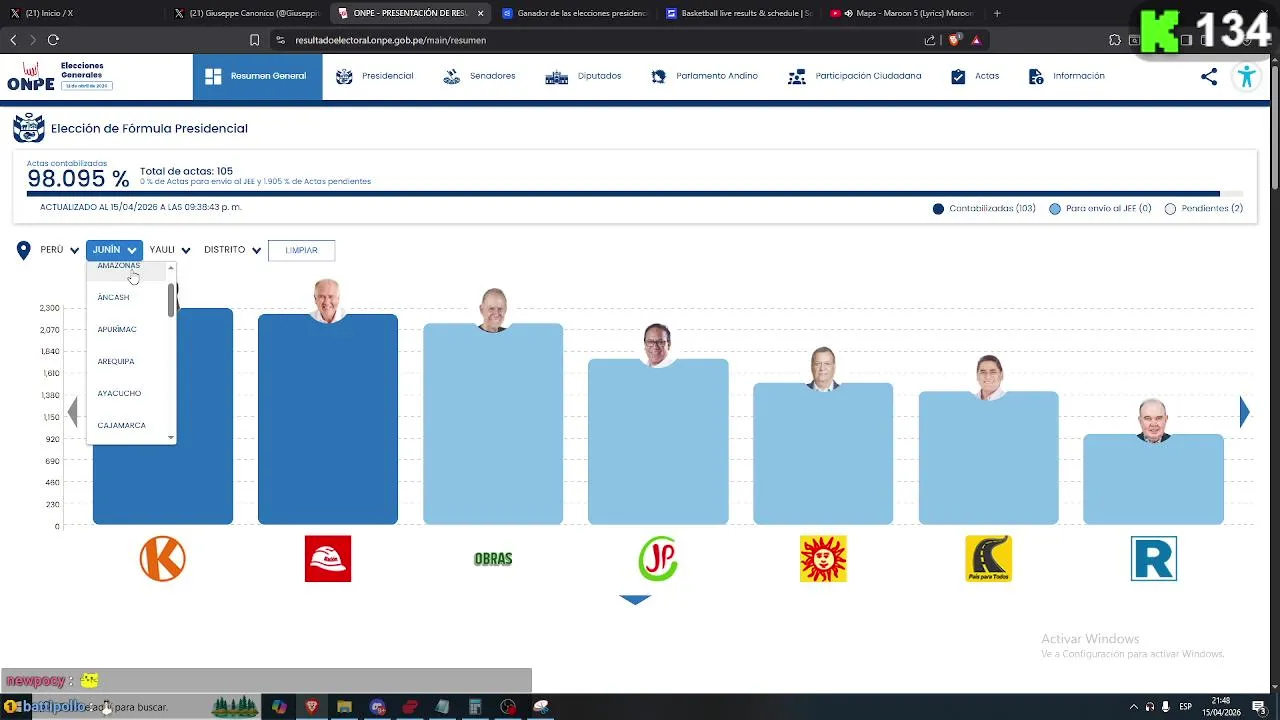Image resolution: width=1280 pixels, height=720 pixels.
Task: Click the LIMPIAR button
Action: click(x=301, y=250)
